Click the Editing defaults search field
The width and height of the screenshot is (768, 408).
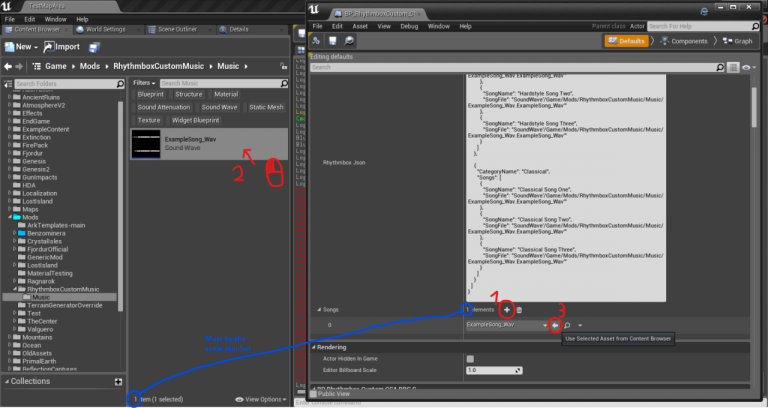pyautogui.click(x=517, y=67)
